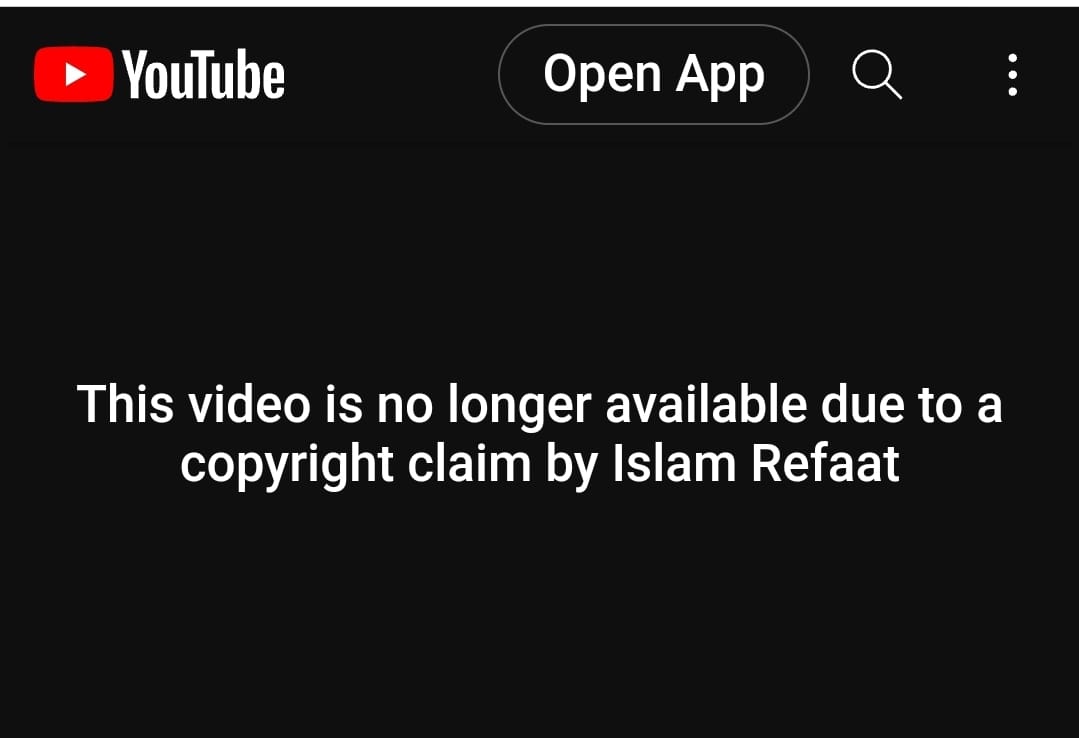Screen dimensions: 1079x738
Task: Click the magnifier icon beside Open App
Action: click(877, 74)
